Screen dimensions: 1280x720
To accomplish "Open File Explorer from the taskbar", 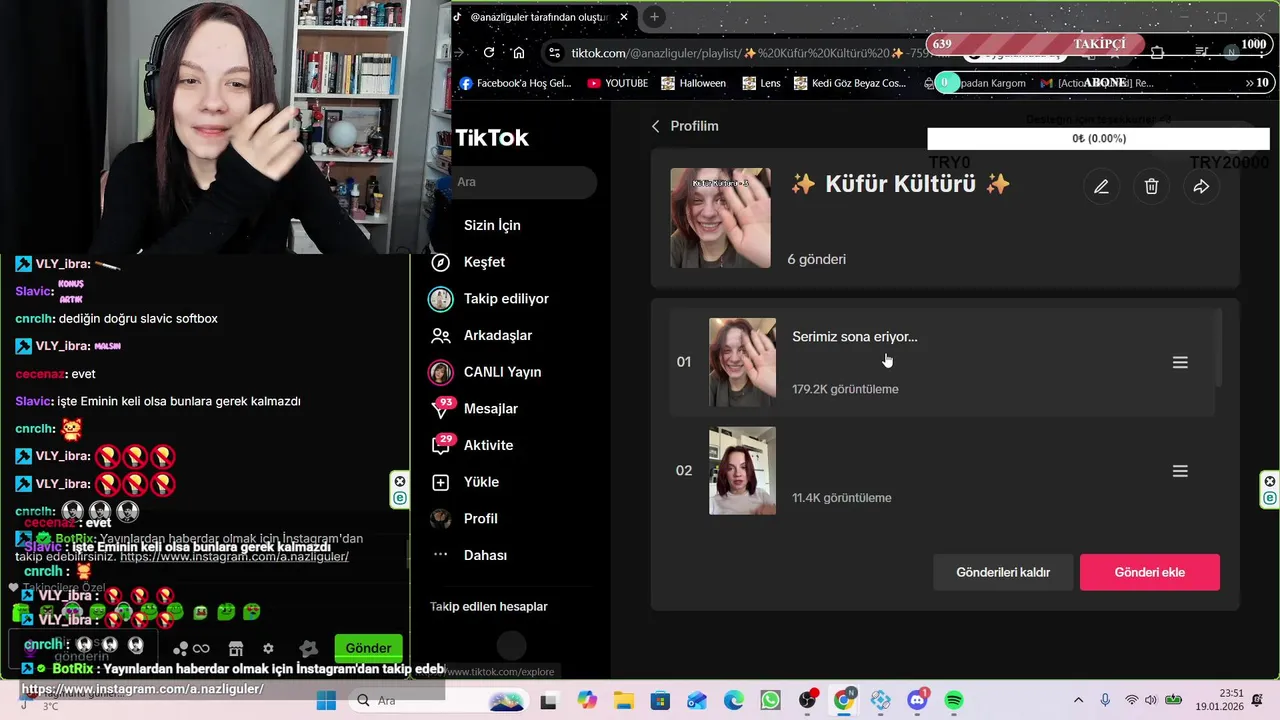I will pos(624,701).
